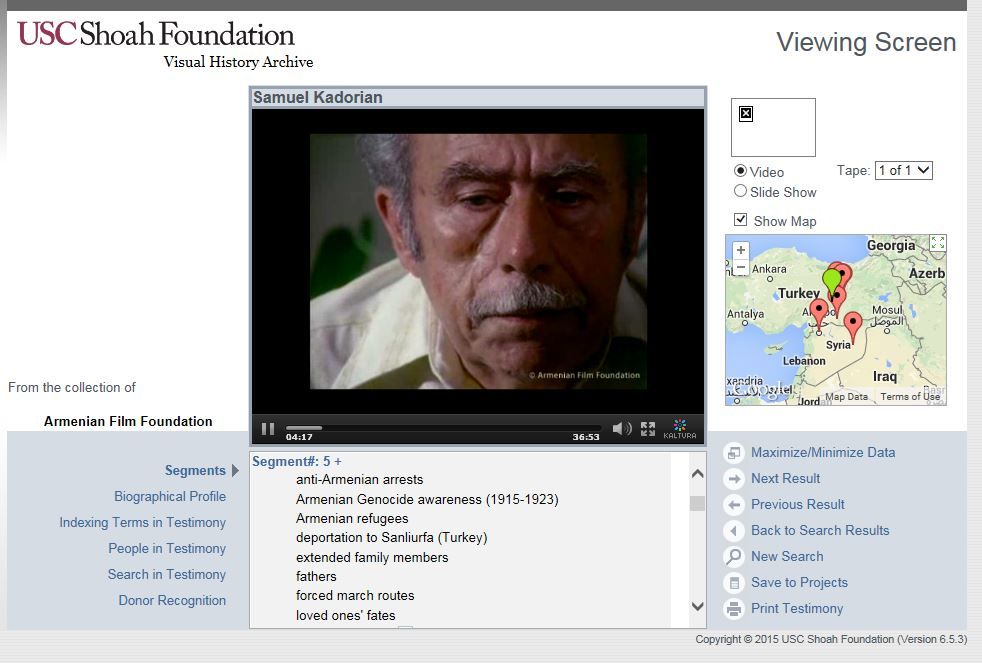The height and width of the screenshot is (663, 982).
Task: Select 'extended family members' term
Action: click(x=372, y=557)
